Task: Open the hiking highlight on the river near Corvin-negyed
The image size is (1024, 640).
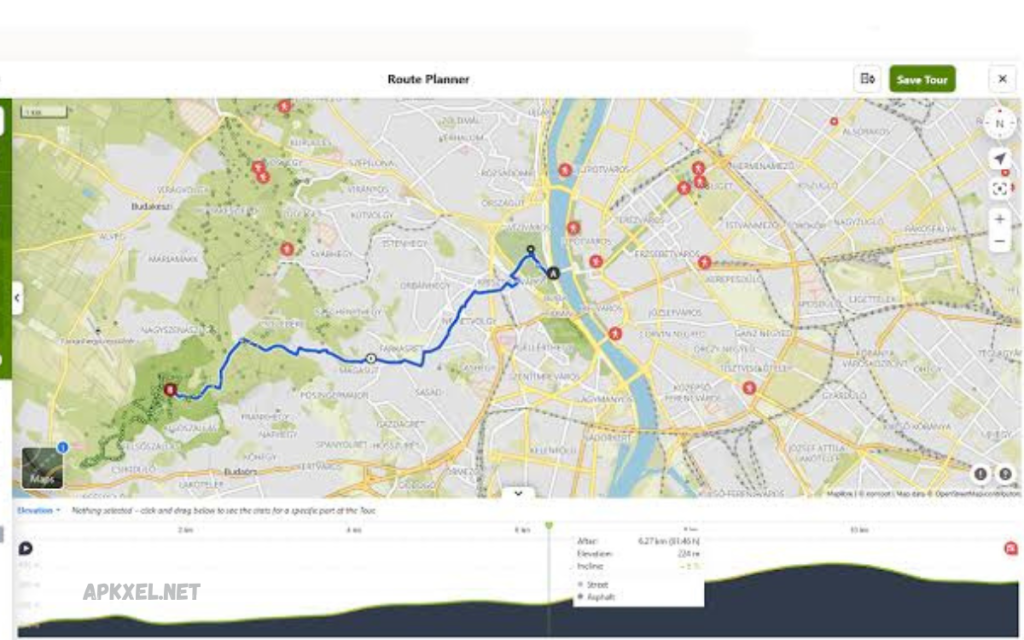Action: [615, 334]
